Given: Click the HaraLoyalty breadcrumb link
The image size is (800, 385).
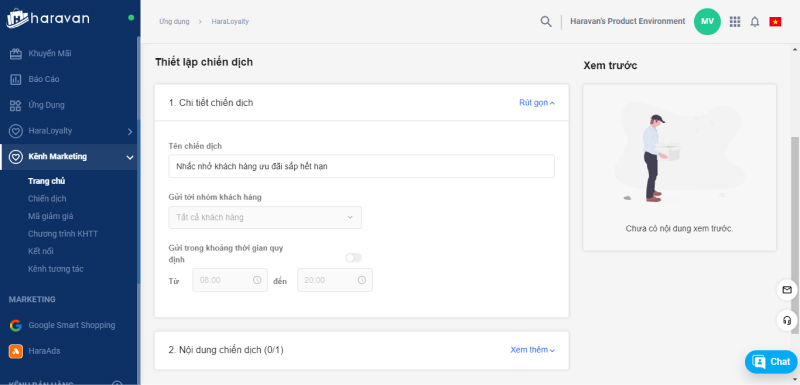Looking at the screenshot, I should [230, 22].
